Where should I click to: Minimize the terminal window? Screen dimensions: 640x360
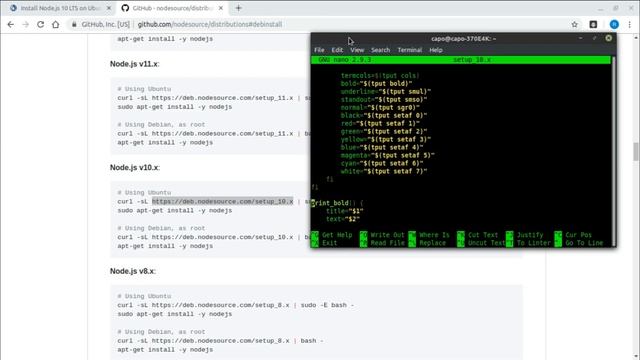pyautogui.click(x=580, y=38)
